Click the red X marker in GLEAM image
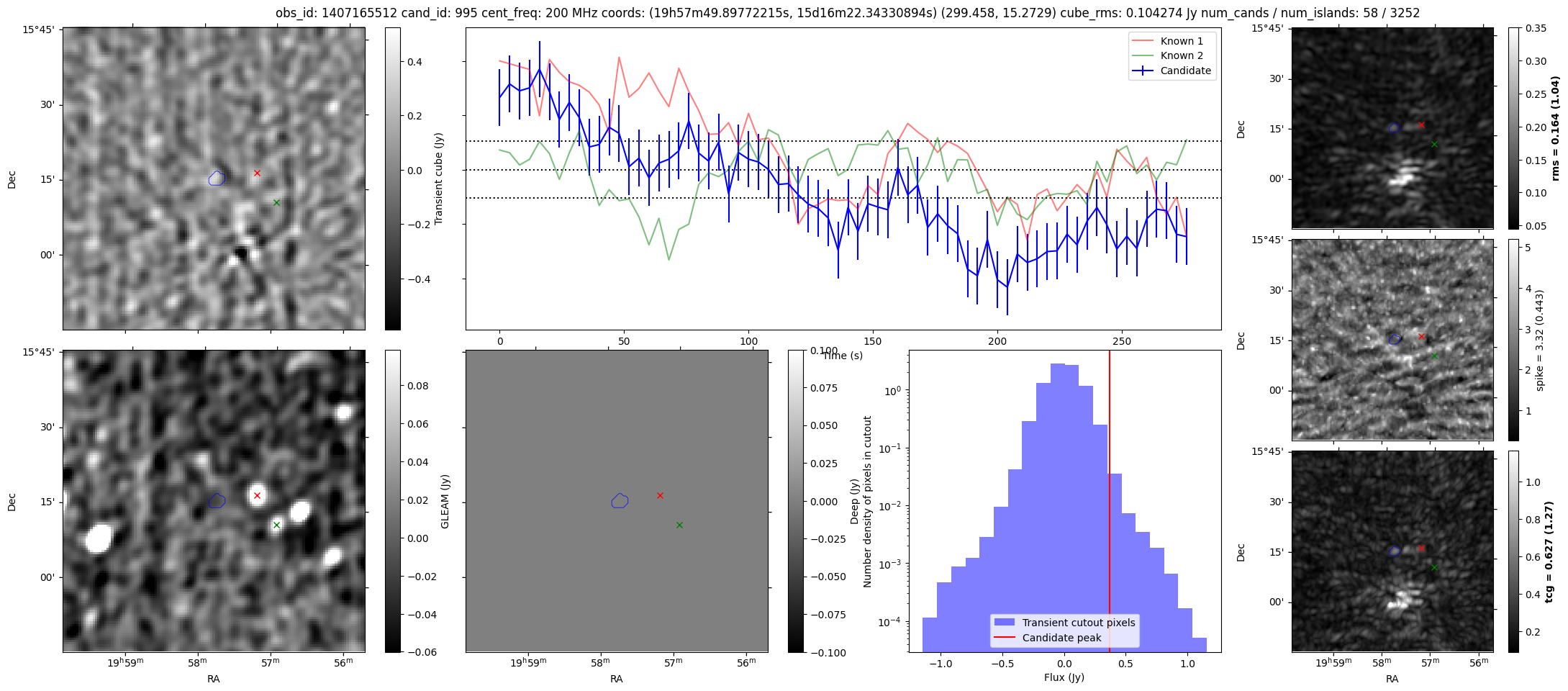Viewport: 1568px width, 691px height. coord(257,495)
